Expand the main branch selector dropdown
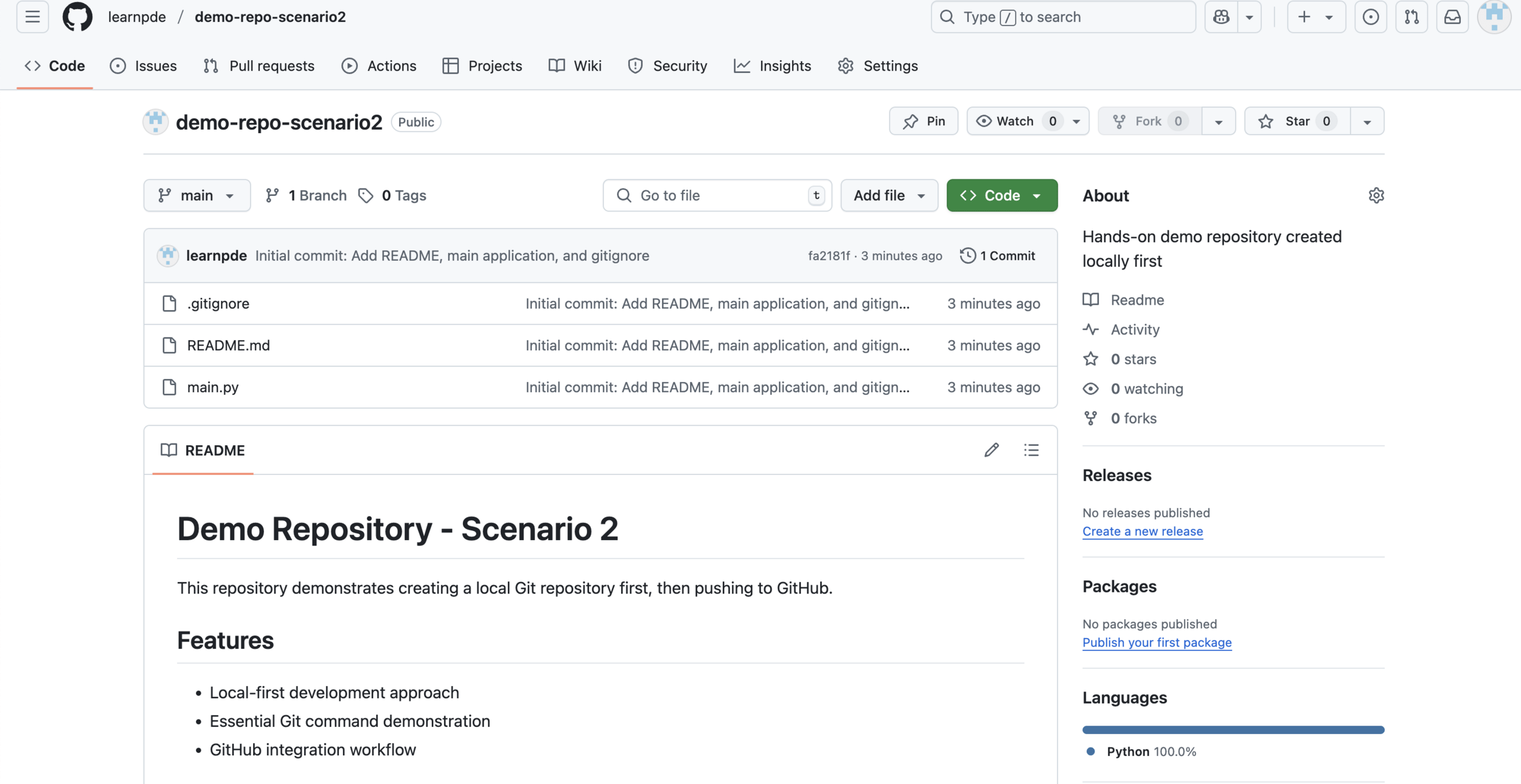This screenshot has width=1521, height=784. [197, 195]
